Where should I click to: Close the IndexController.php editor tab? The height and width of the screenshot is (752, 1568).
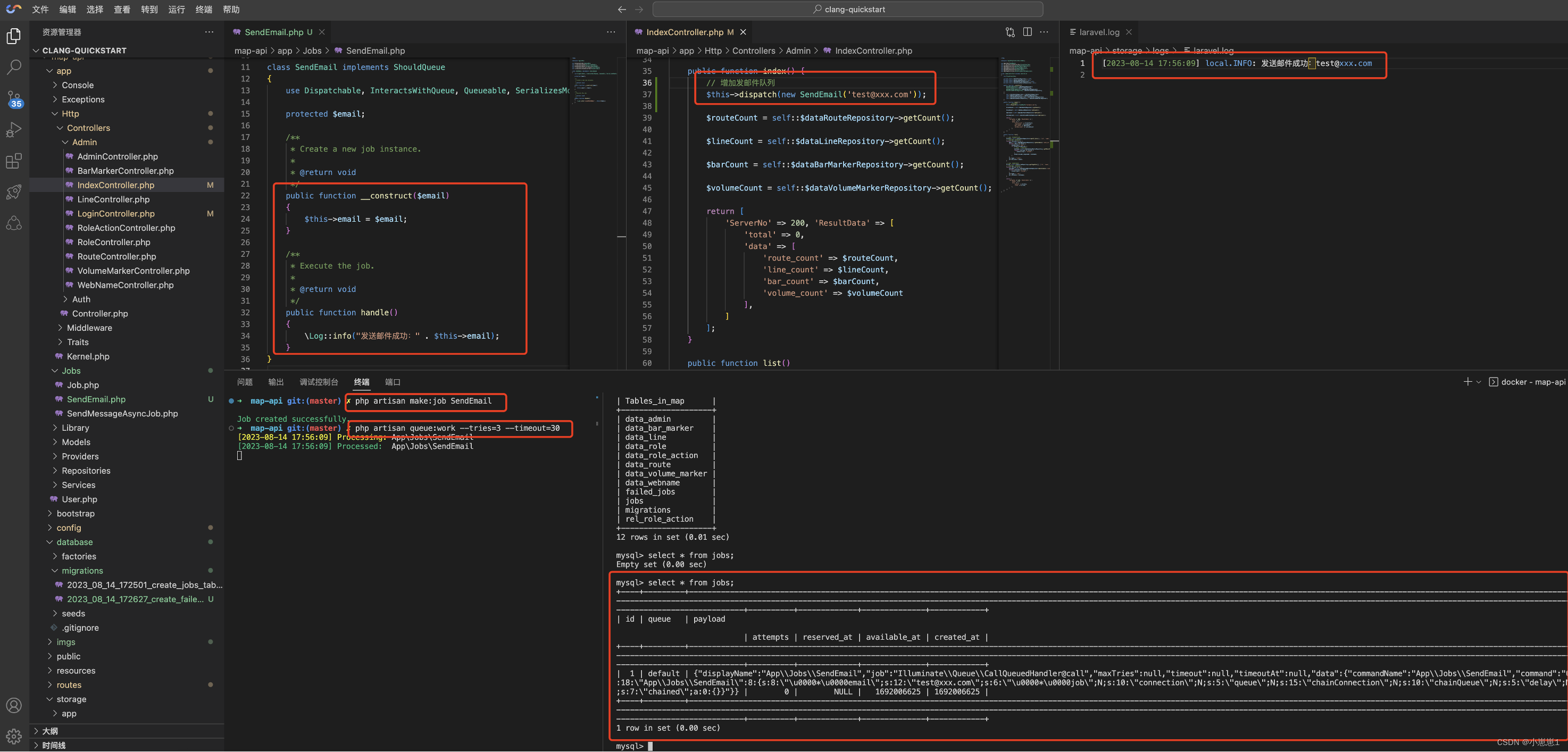coord(743,32)
